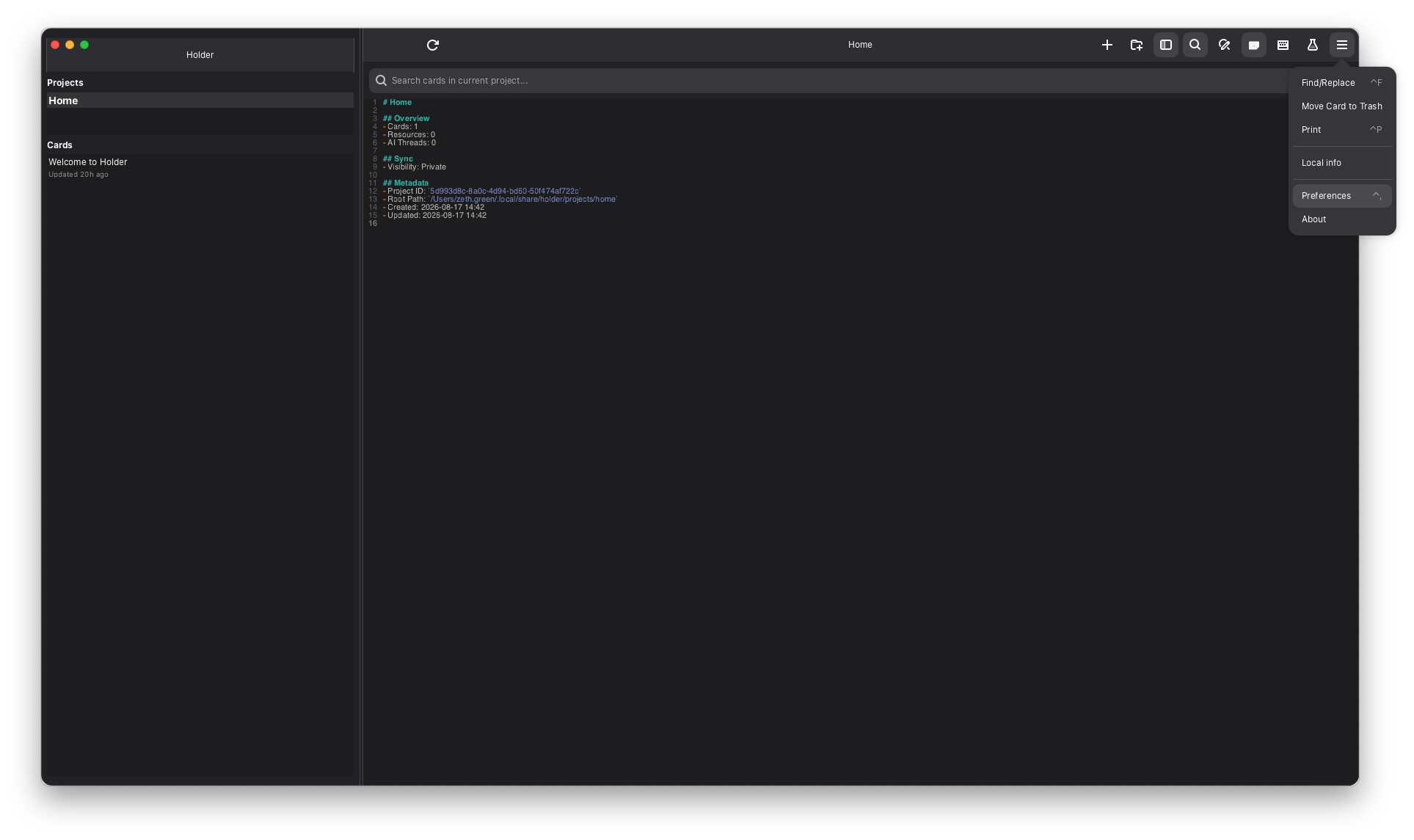This screenshot has width=1414, height=840.
Task: Select the Home project in sidebar
Action: tap(200, 101)
